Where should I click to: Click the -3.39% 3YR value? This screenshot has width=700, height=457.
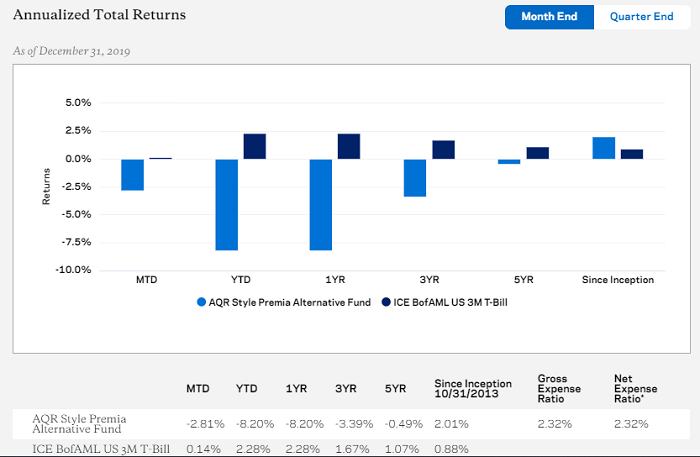tap(354, 424)
